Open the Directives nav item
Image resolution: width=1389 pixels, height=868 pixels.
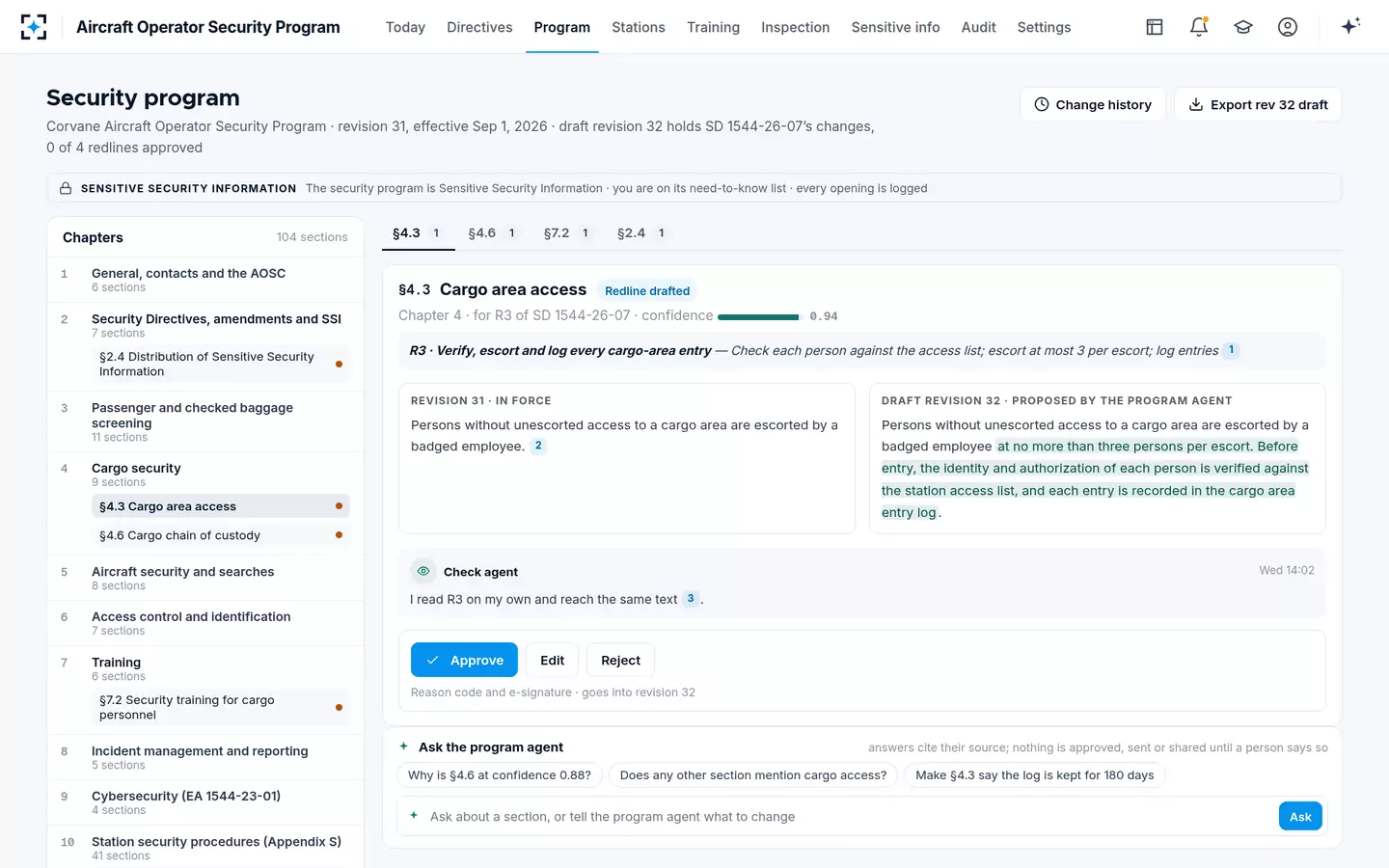(x=479, y=27)
